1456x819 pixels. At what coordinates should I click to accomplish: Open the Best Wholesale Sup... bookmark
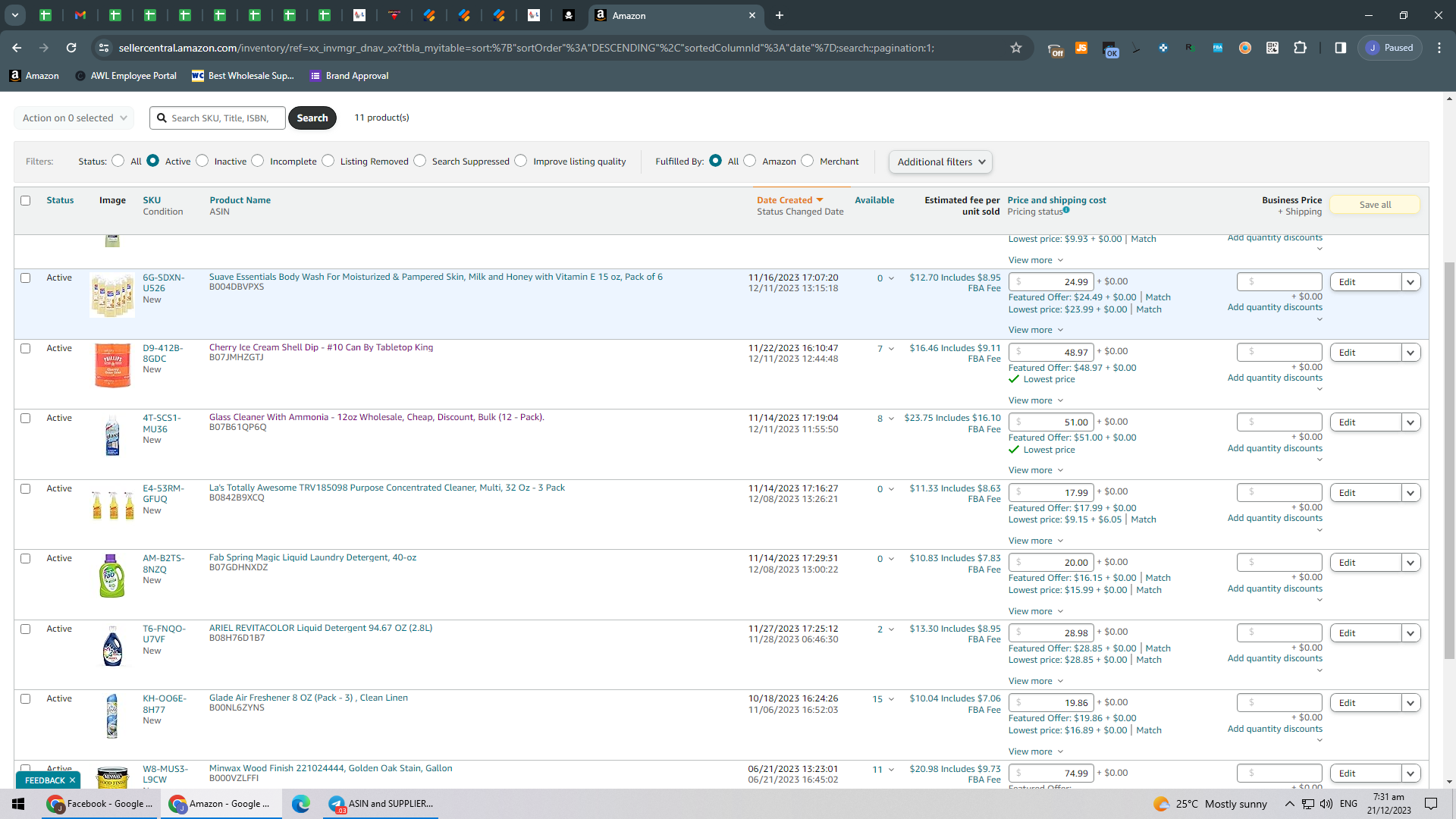pyautogui.click(x=243, y=76)
